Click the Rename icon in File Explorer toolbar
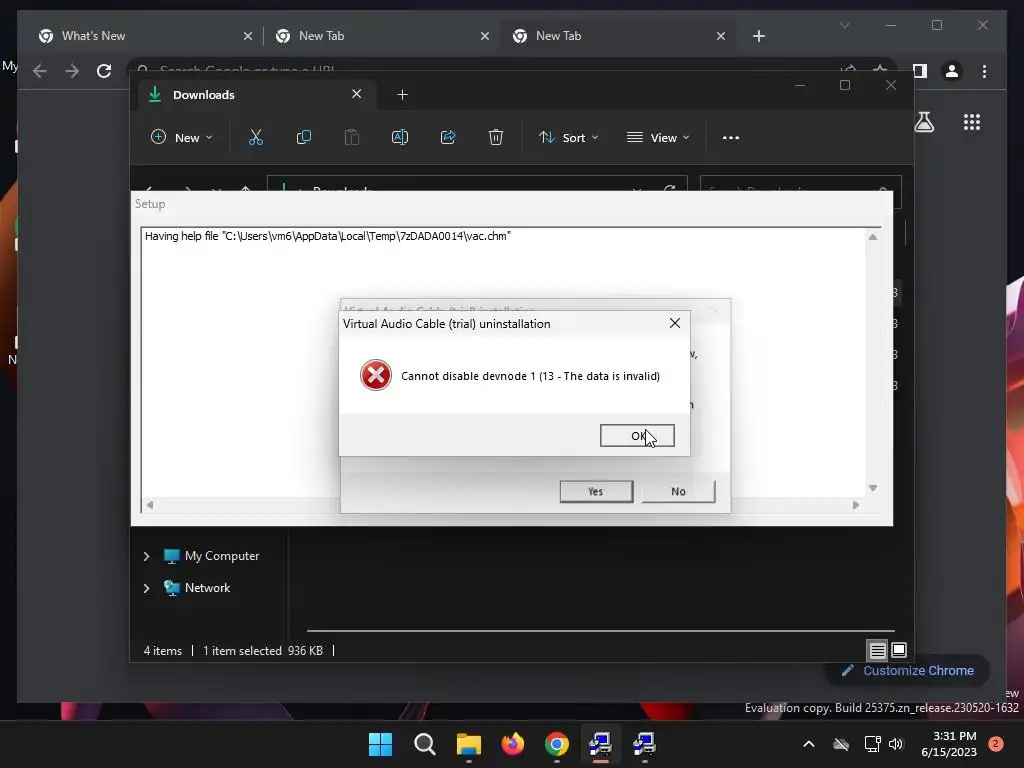This screenshot has width=1024, height=768. [x=400, y=137]
